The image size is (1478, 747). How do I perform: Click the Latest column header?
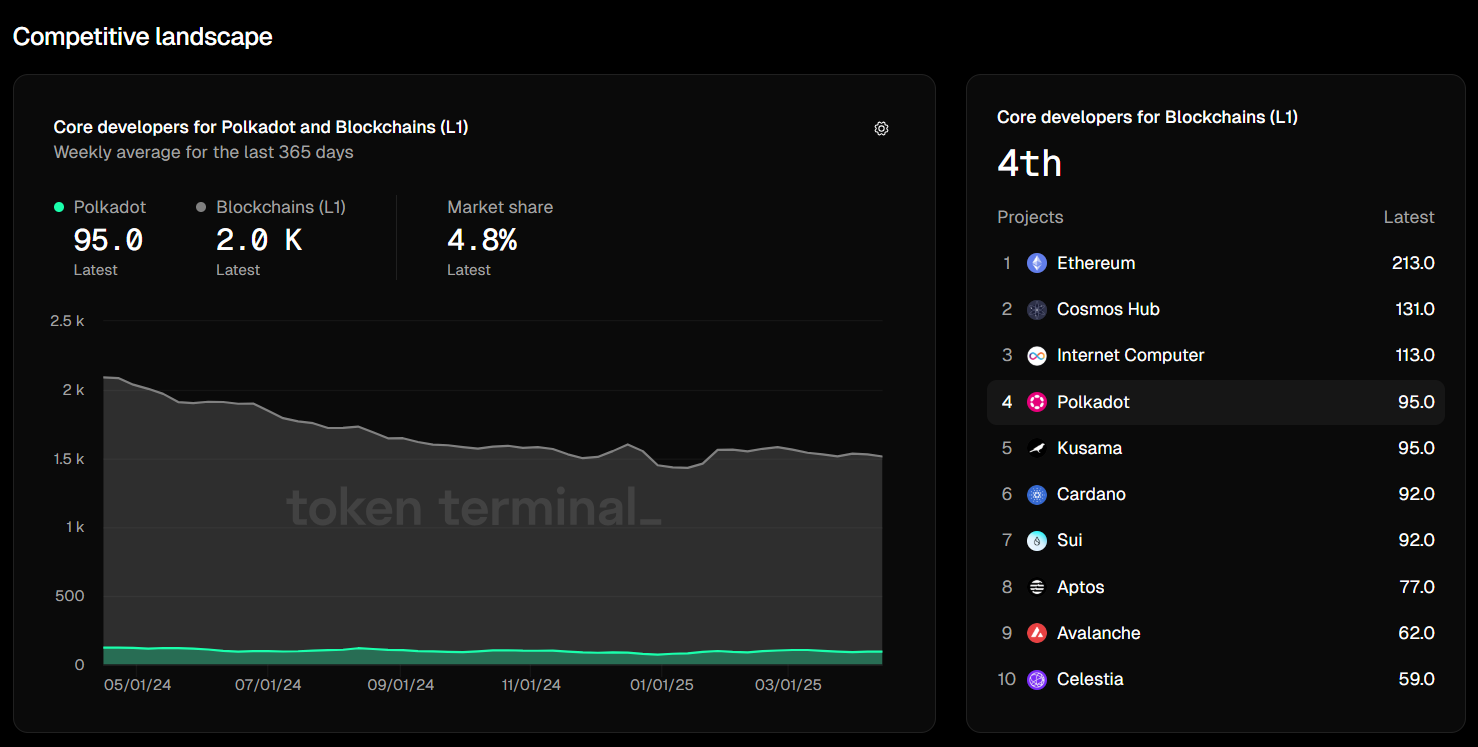(x=1408, y=217)
